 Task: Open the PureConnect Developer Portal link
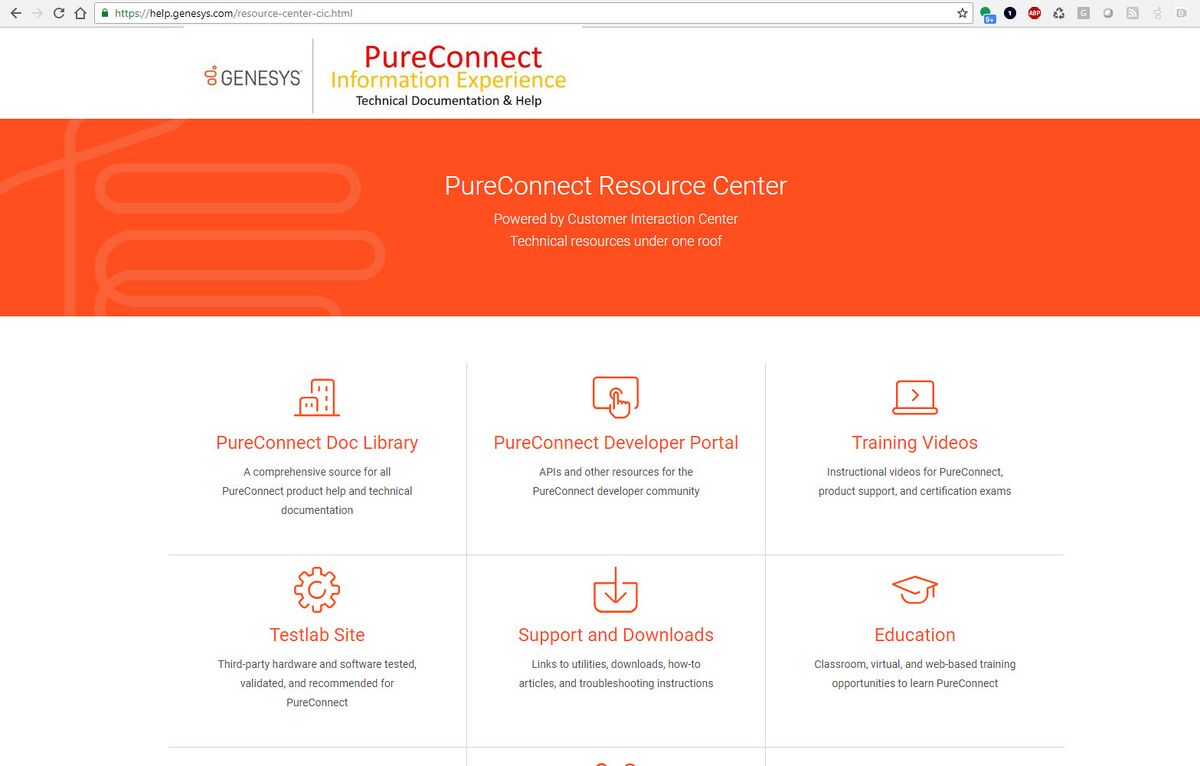click(x=616, y=443)
